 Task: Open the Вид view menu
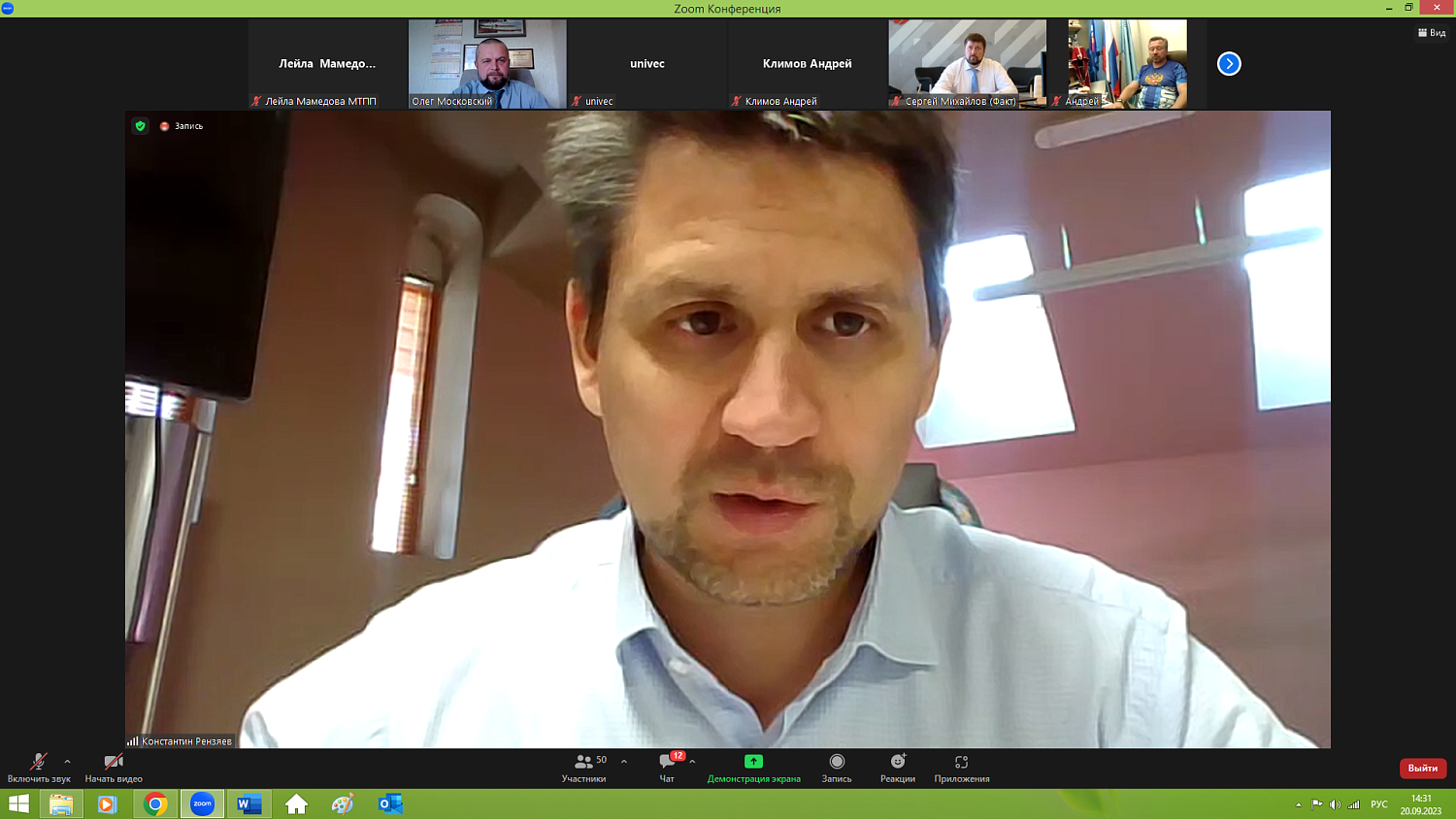(1432, 33)
